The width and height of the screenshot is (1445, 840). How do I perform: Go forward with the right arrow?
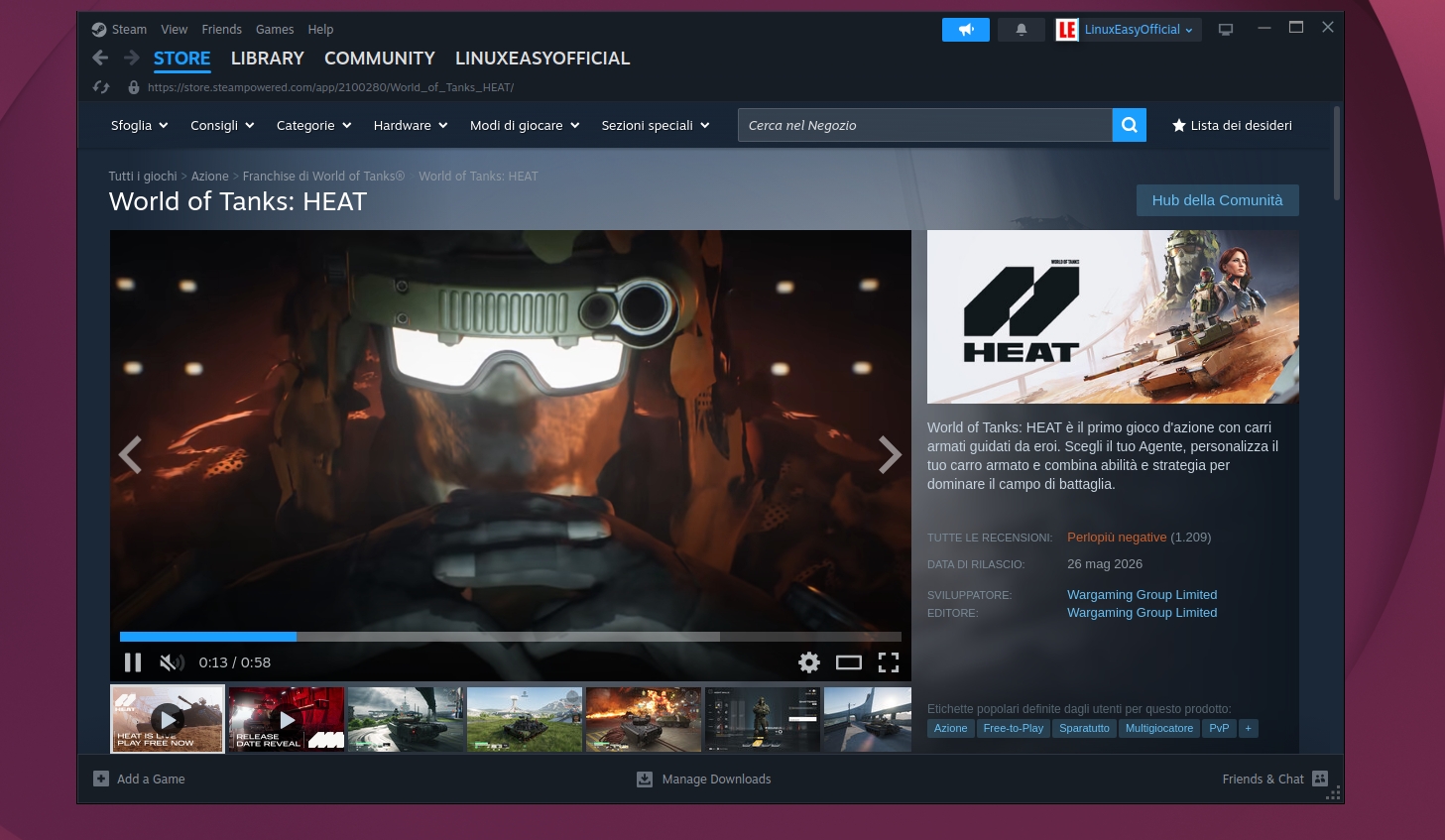(x=132, y=58)
